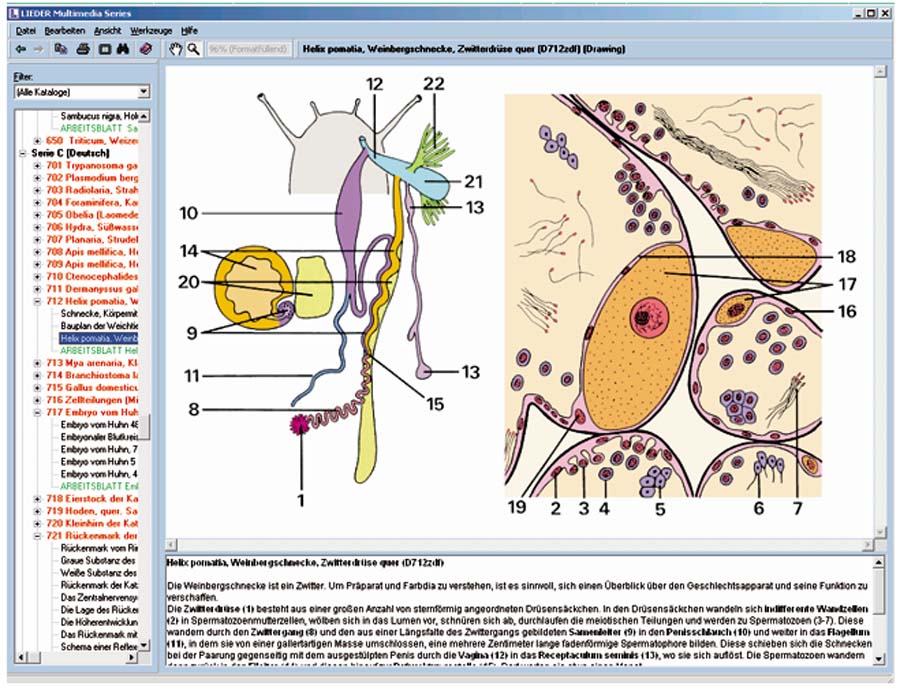
Task: Select the hand pan tool
Action: tap(176, 48)
